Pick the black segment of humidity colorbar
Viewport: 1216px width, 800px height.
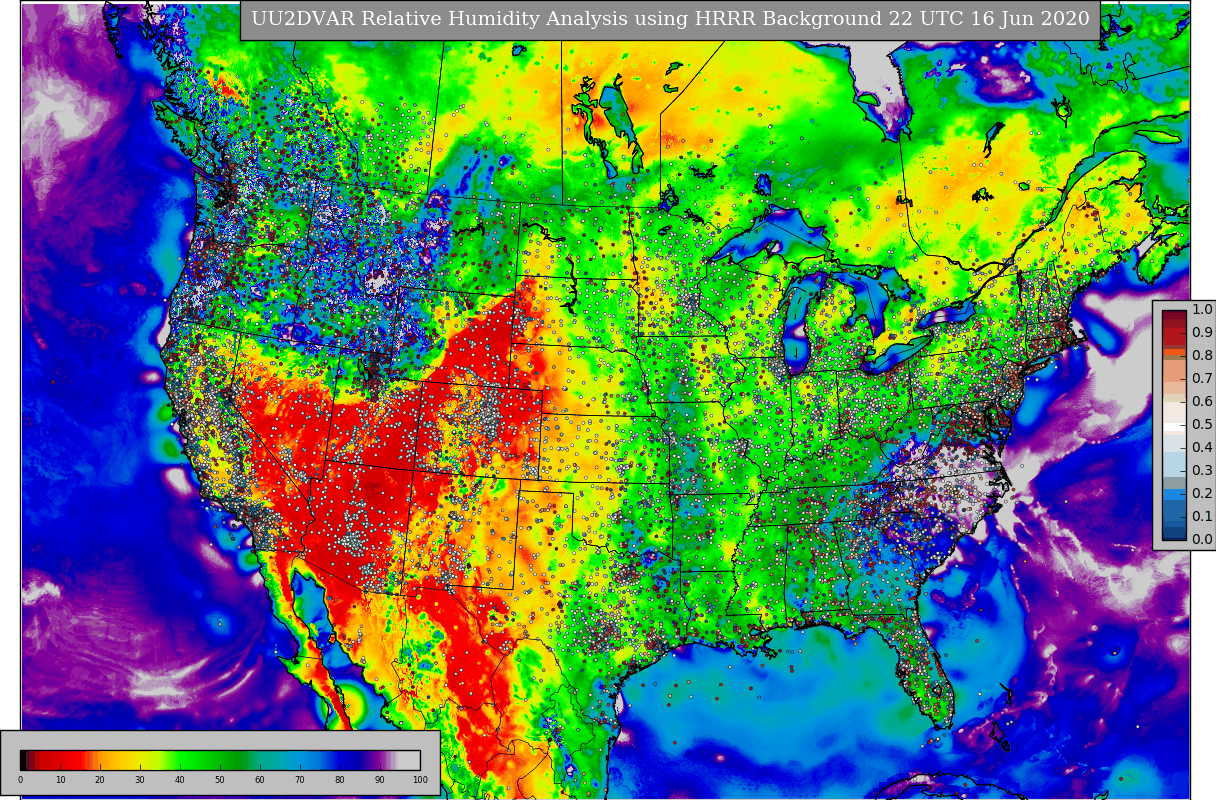[x=23, y=760]
